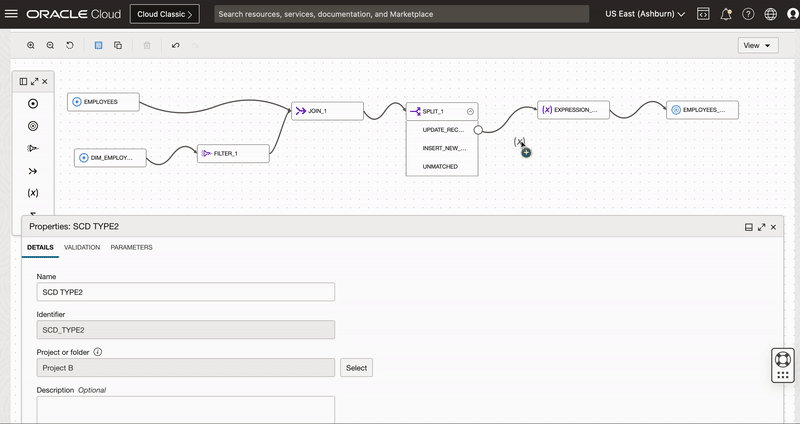Click the Select project button
This screenshot has height=424, width=800.
pyautogui.click(x=357, y=368)
